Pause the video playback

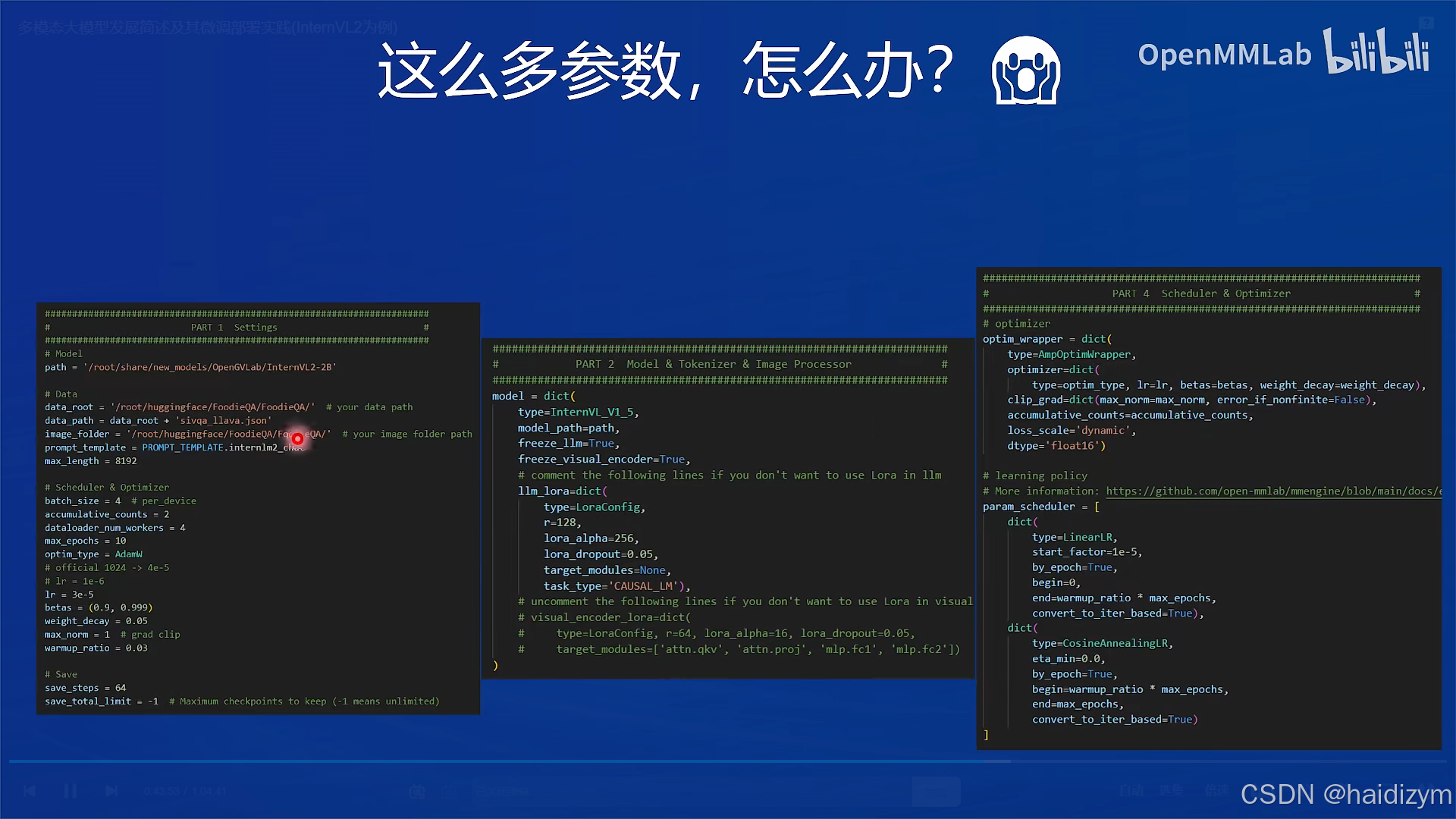point(70,791)
